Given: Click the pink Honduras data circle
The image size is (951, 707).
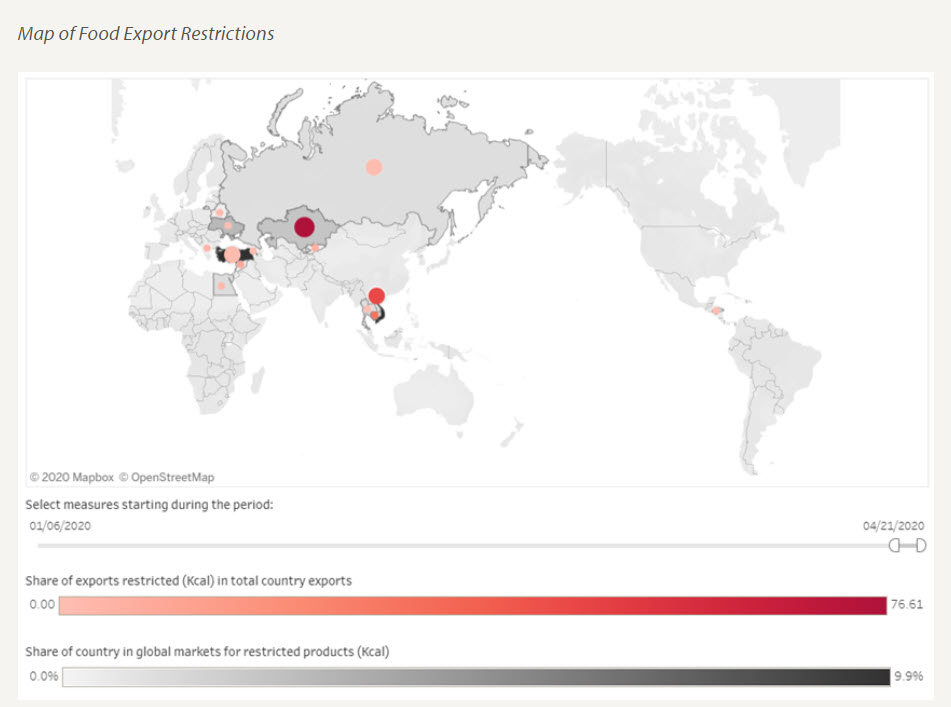Looking at the screenshot, I should tap(716, 310).
